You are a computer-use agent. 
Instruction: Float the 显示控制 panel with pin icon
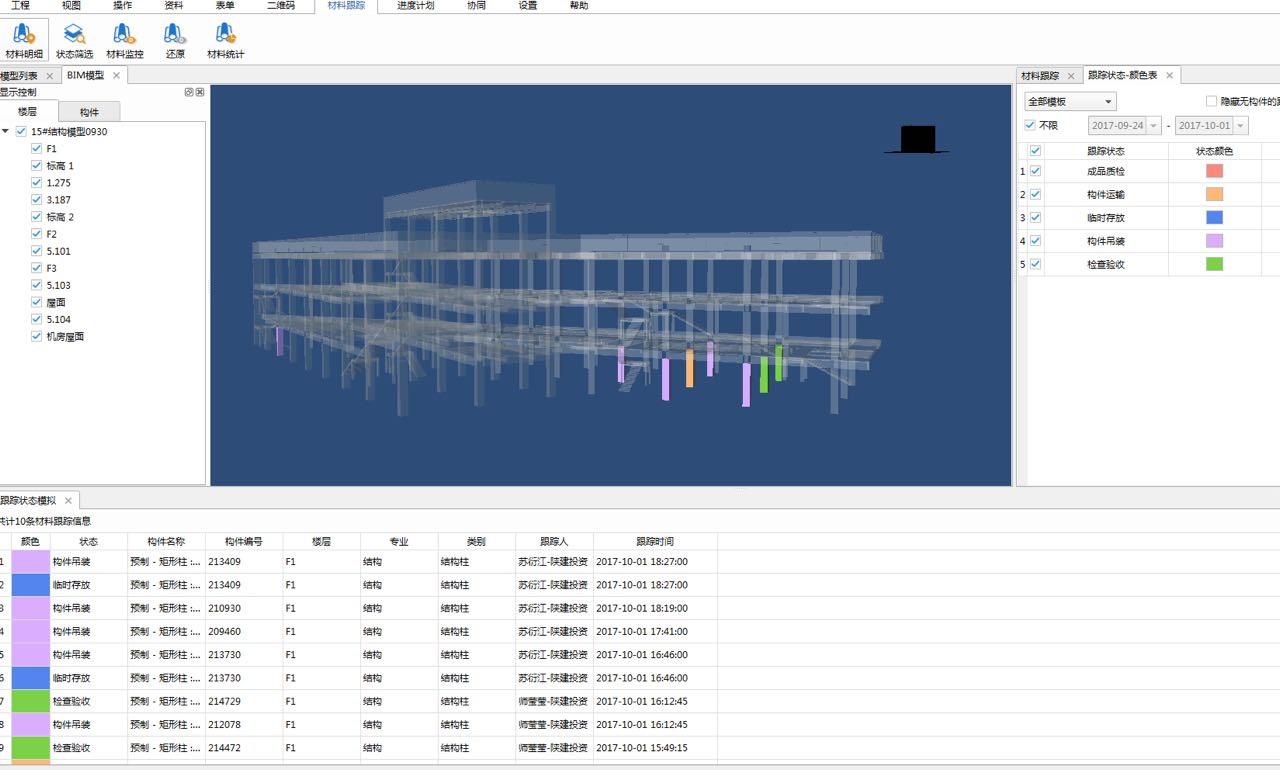tap(189, 92)
